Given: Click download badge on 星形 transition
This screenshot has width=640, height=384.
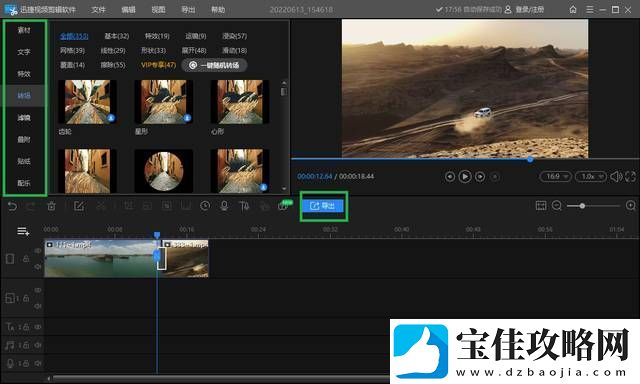Looking at the screenshot, I should [x=187, y=118].
